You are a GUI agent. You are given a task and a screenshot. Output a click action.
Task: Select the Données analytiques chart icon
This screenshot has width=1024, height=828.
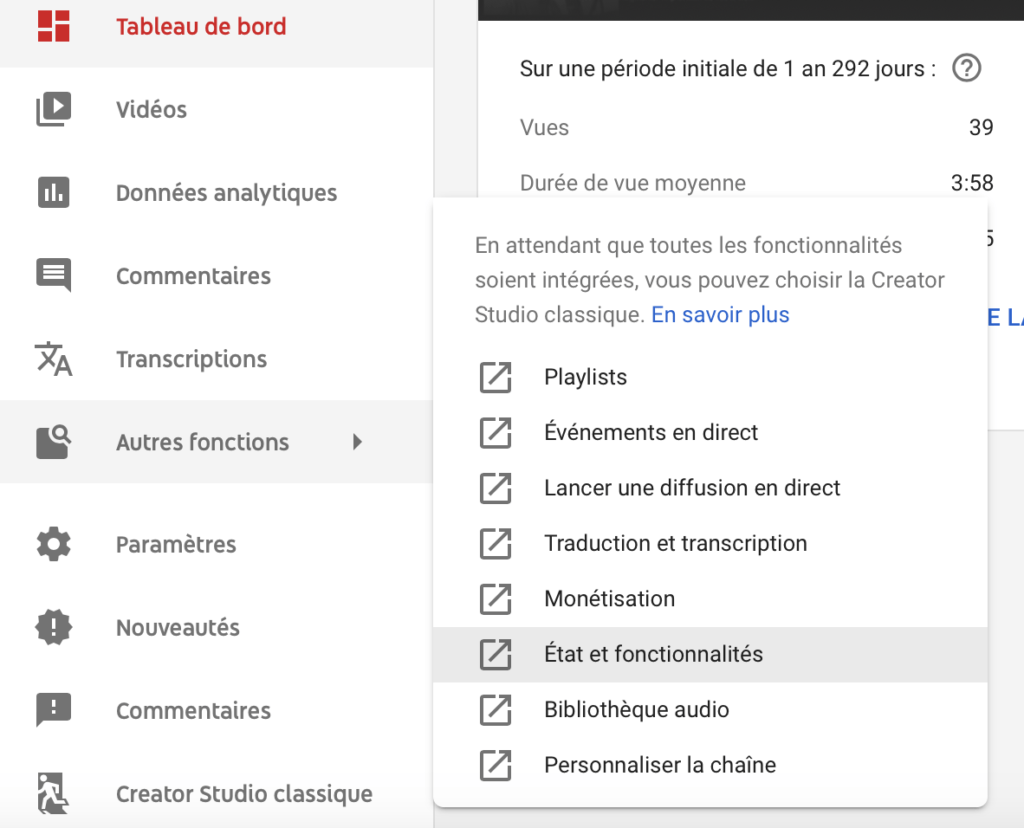pos(54,193)
